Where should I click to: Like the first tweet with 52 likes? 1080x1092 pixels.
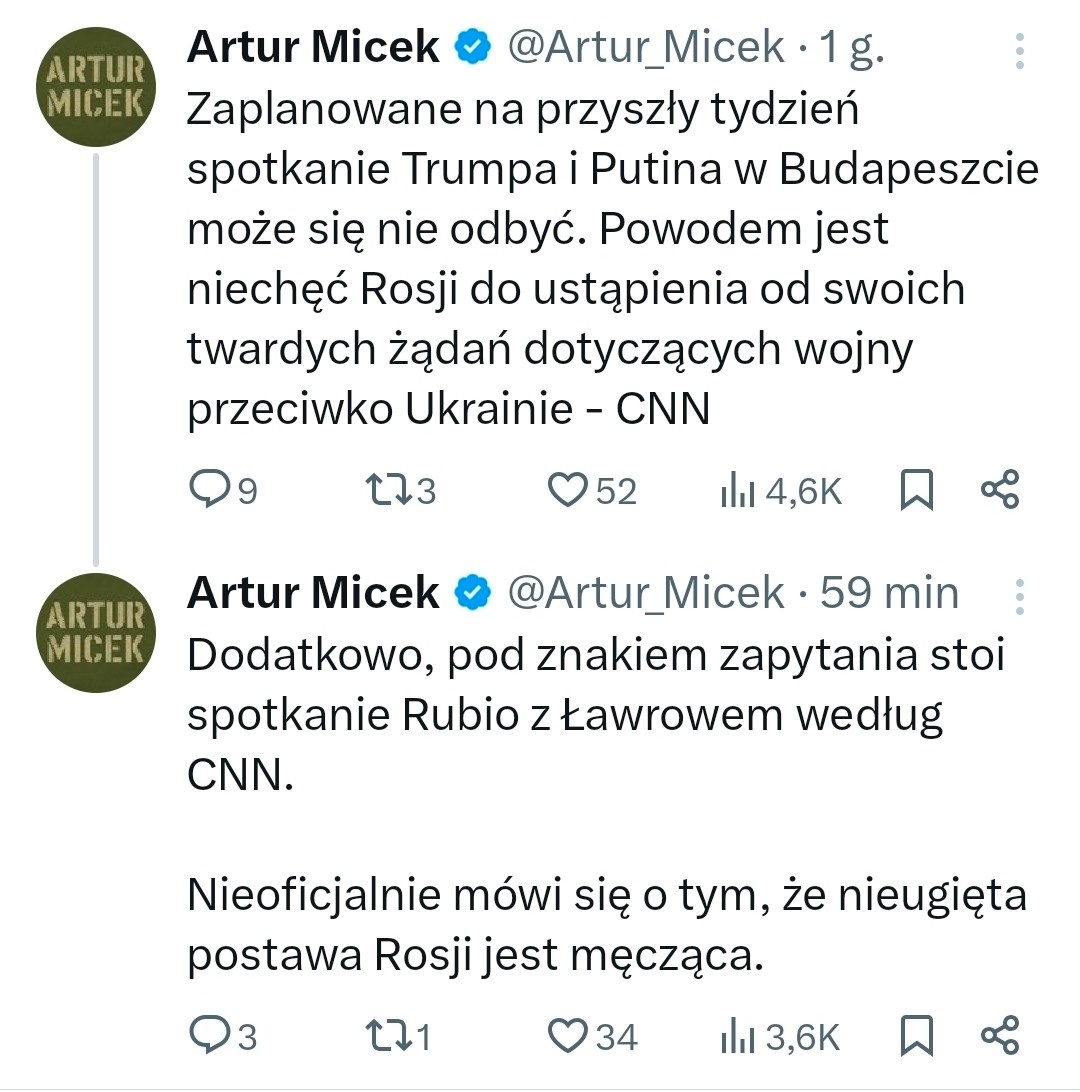pyautogui.click(x=568, y=490)
